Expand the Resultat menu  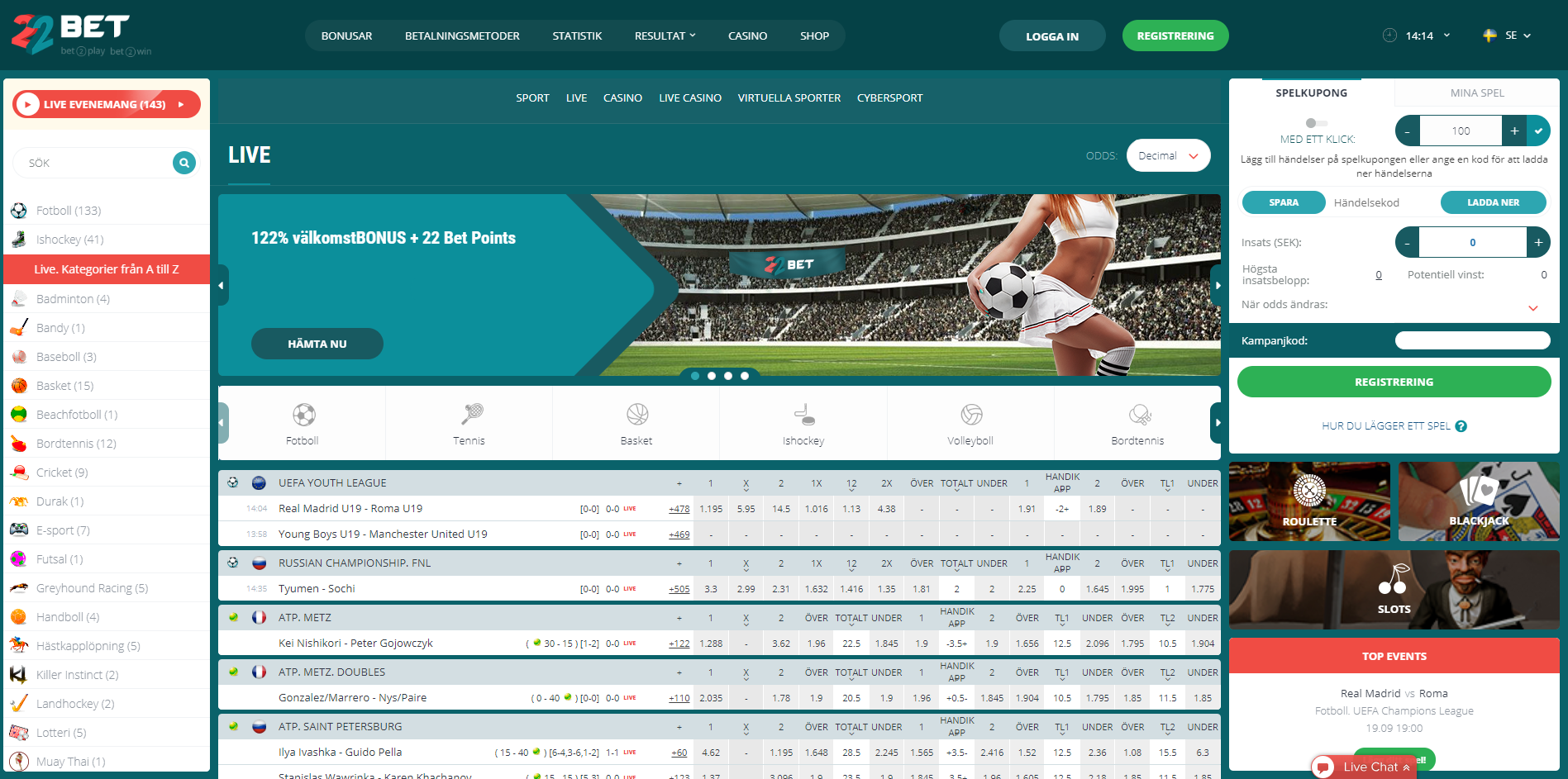point(665,36)
